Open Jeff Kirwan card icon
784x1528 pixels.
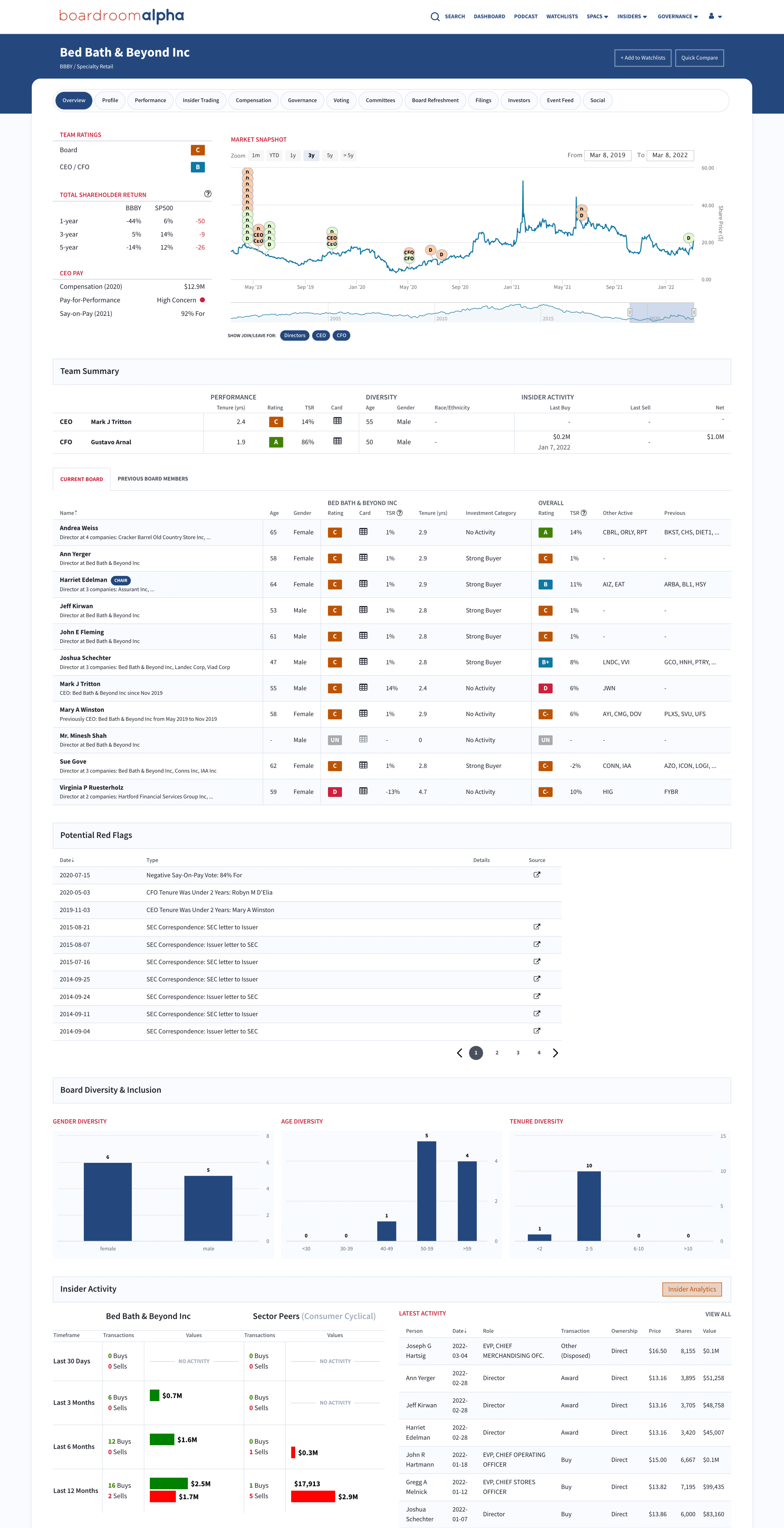pos(364,610)
